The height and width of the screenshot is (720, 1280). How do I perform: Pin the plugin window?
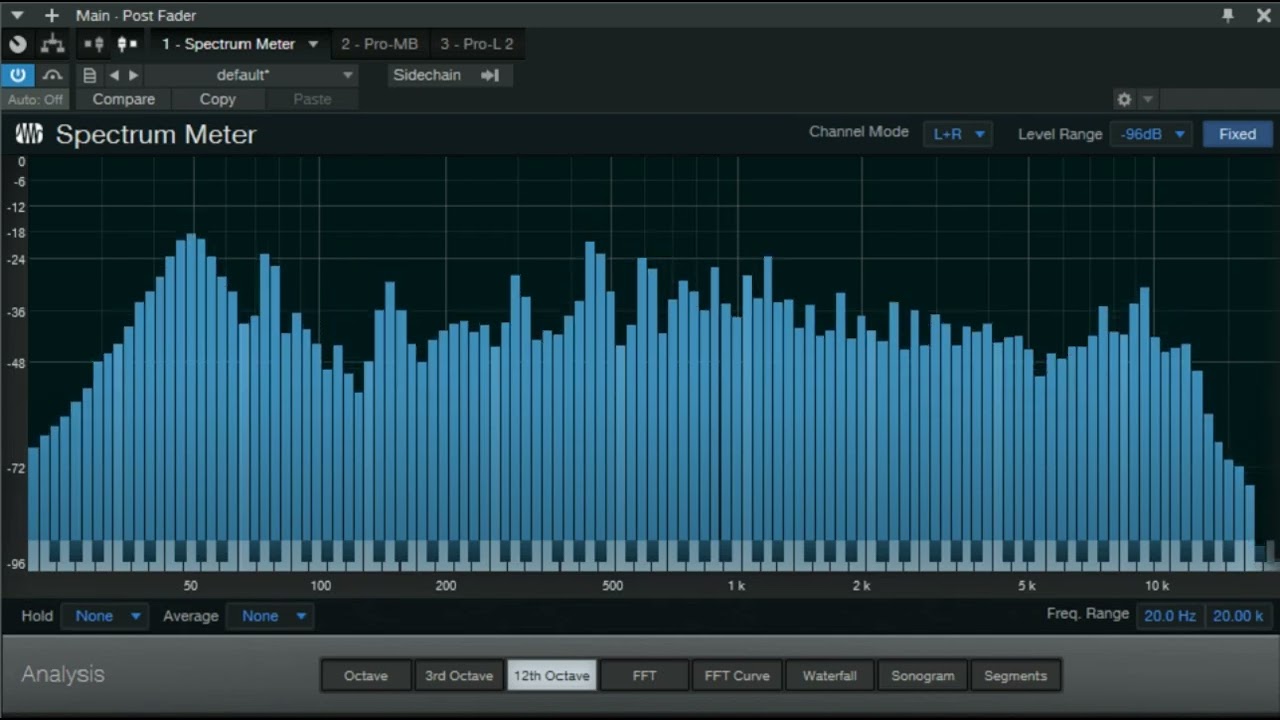(x=1228, y=15)
